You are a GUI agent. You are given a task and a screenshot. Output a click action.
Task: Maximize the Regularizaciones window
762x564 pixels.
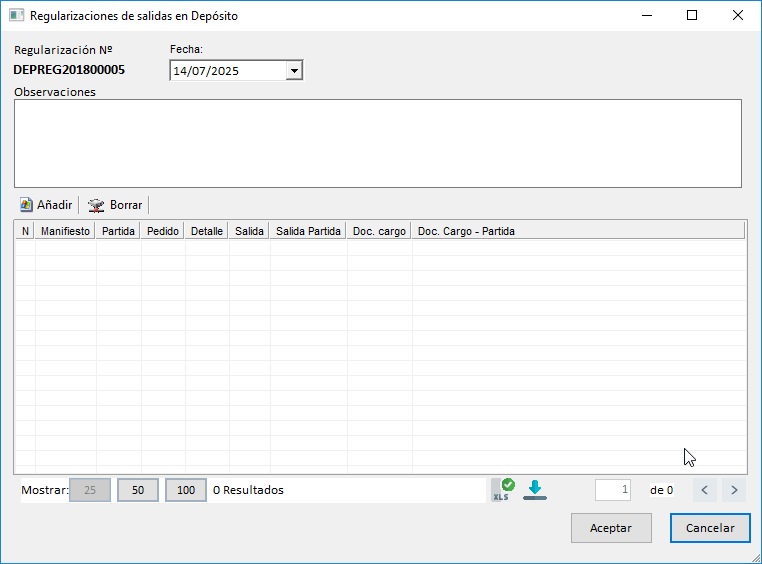click(691, 16)
